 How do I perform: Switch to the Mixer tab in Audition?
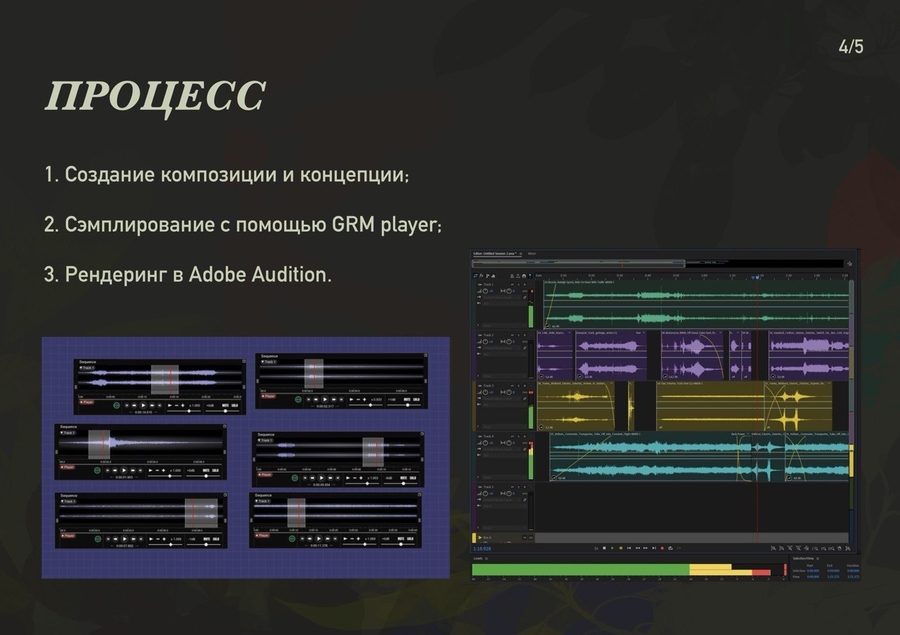(x=532, y=253)
